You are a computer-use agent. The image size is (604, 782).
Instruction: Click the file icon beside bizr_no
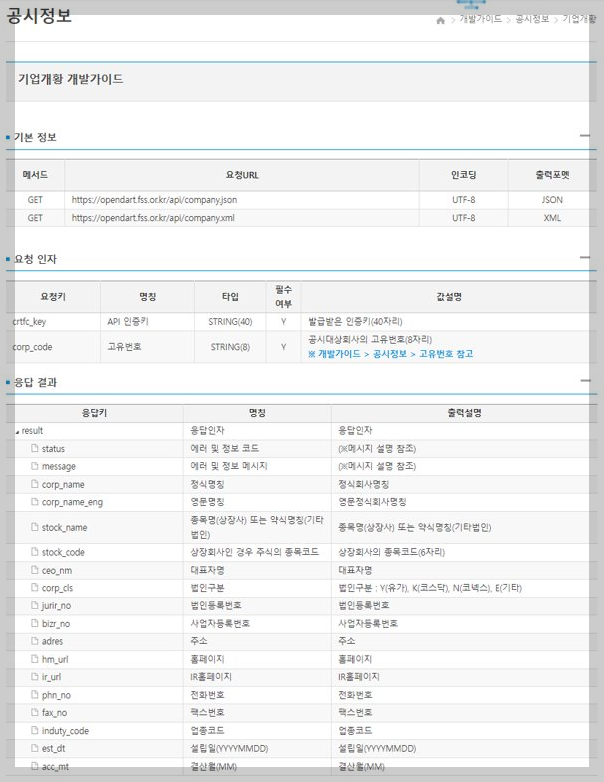[x=34, y=623]
